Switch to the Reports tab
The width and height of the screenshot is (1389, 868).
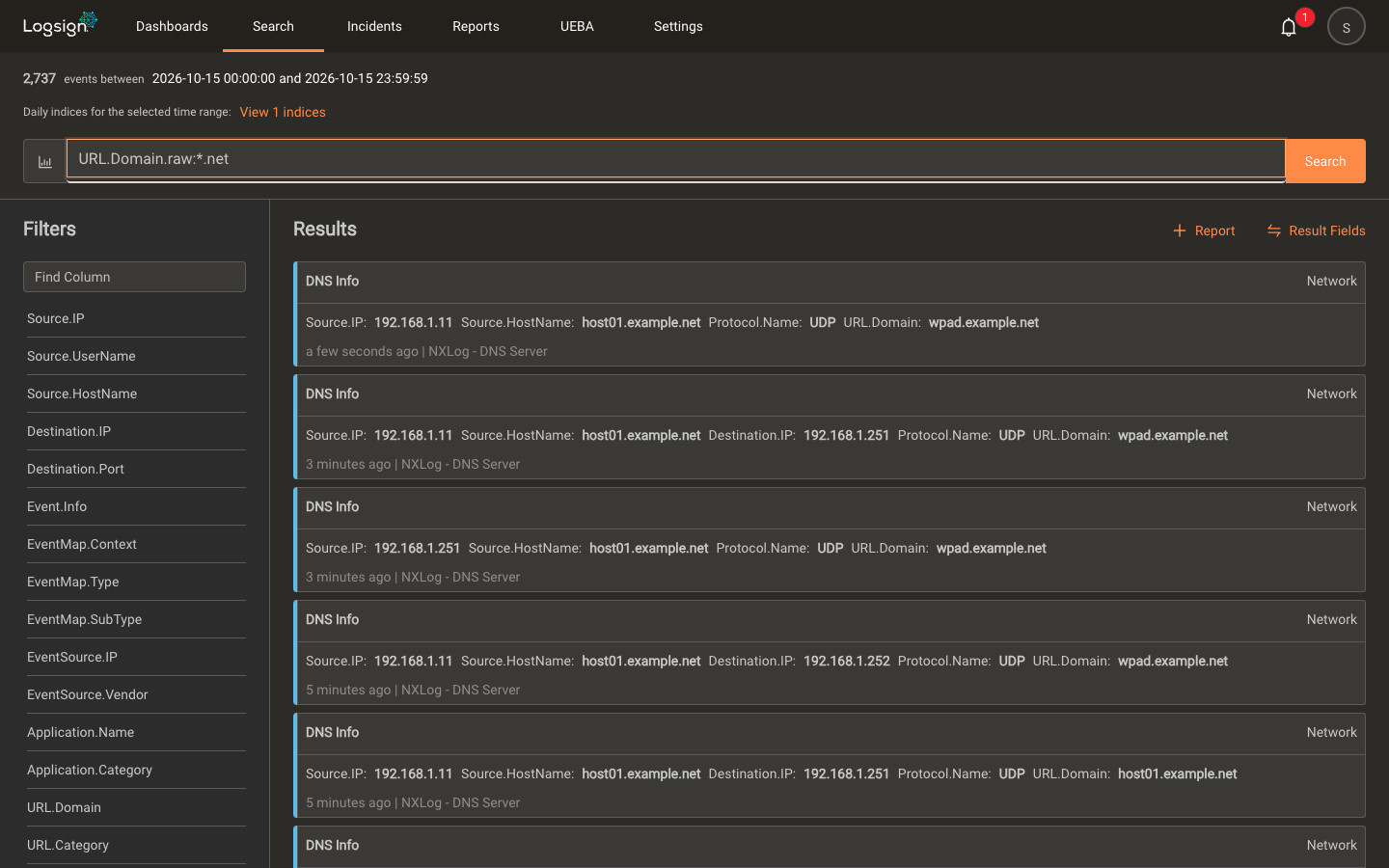[x=476, y=26]
